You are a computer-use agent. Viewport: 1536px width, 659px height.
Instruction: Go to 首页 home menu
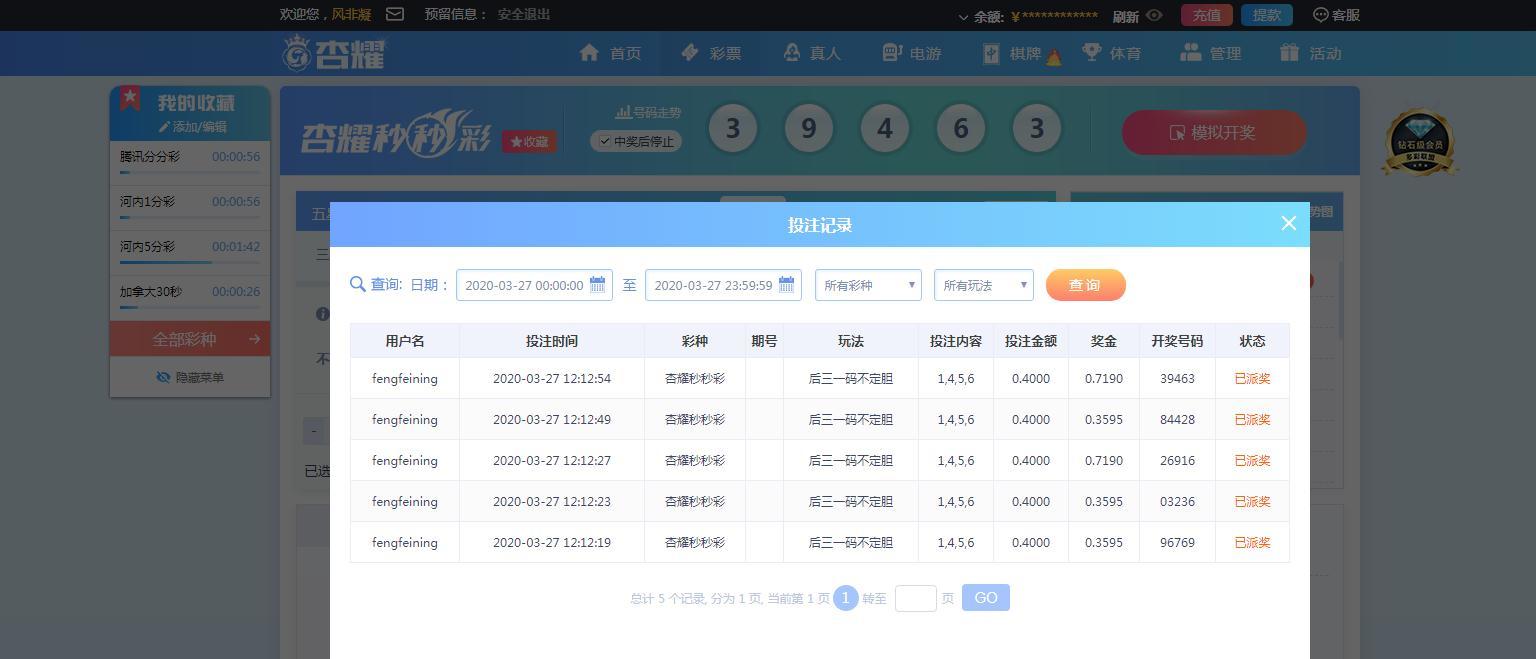click(610, 53)
